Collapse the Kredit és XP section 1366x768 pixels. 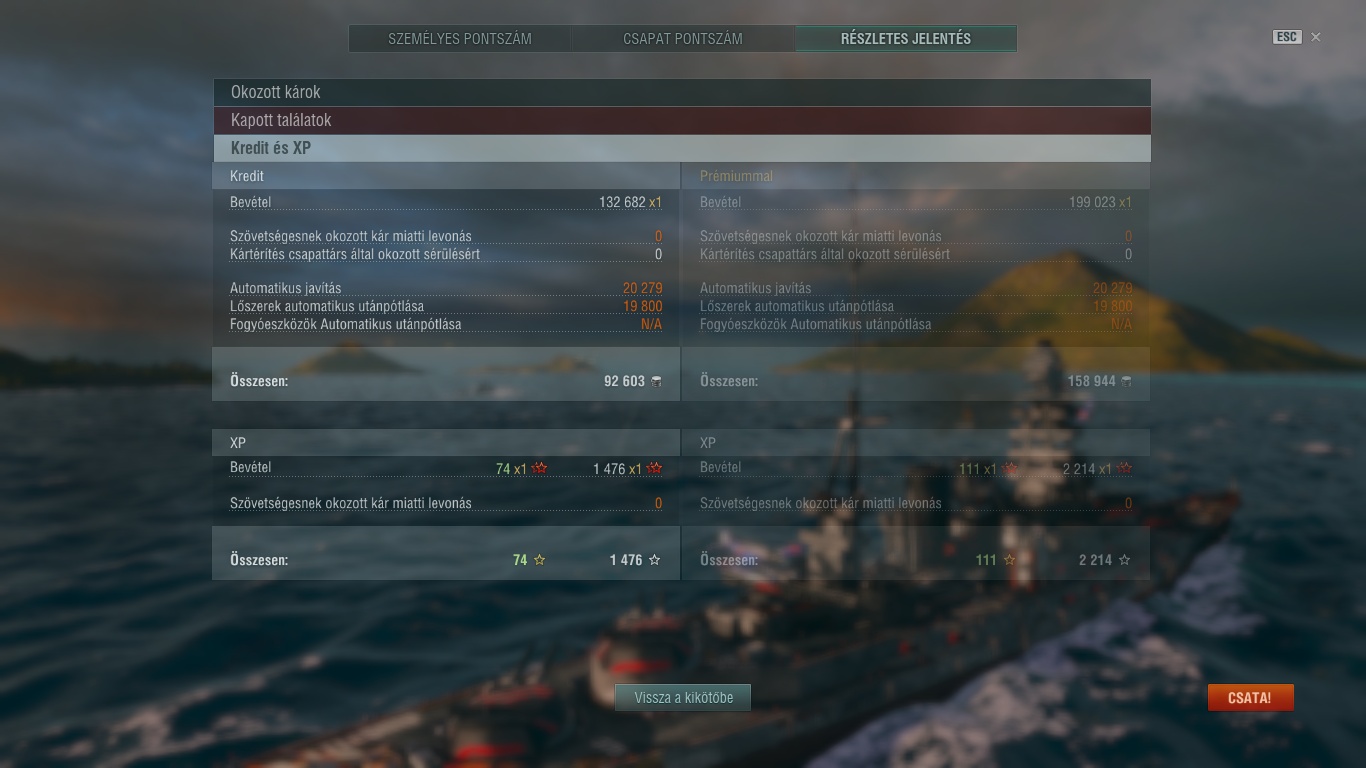point(682,148)
